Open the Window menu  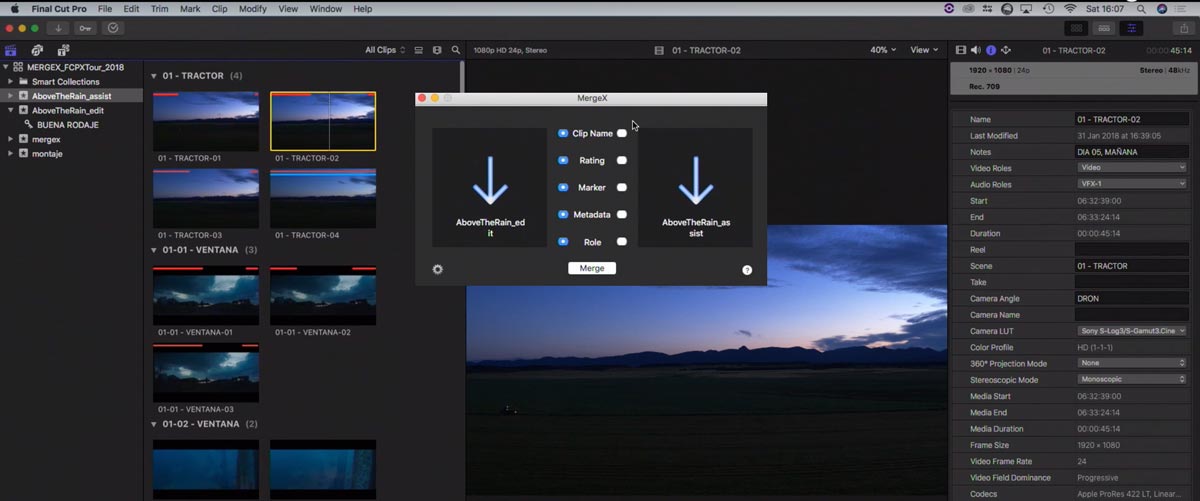(x=326, y=9)
